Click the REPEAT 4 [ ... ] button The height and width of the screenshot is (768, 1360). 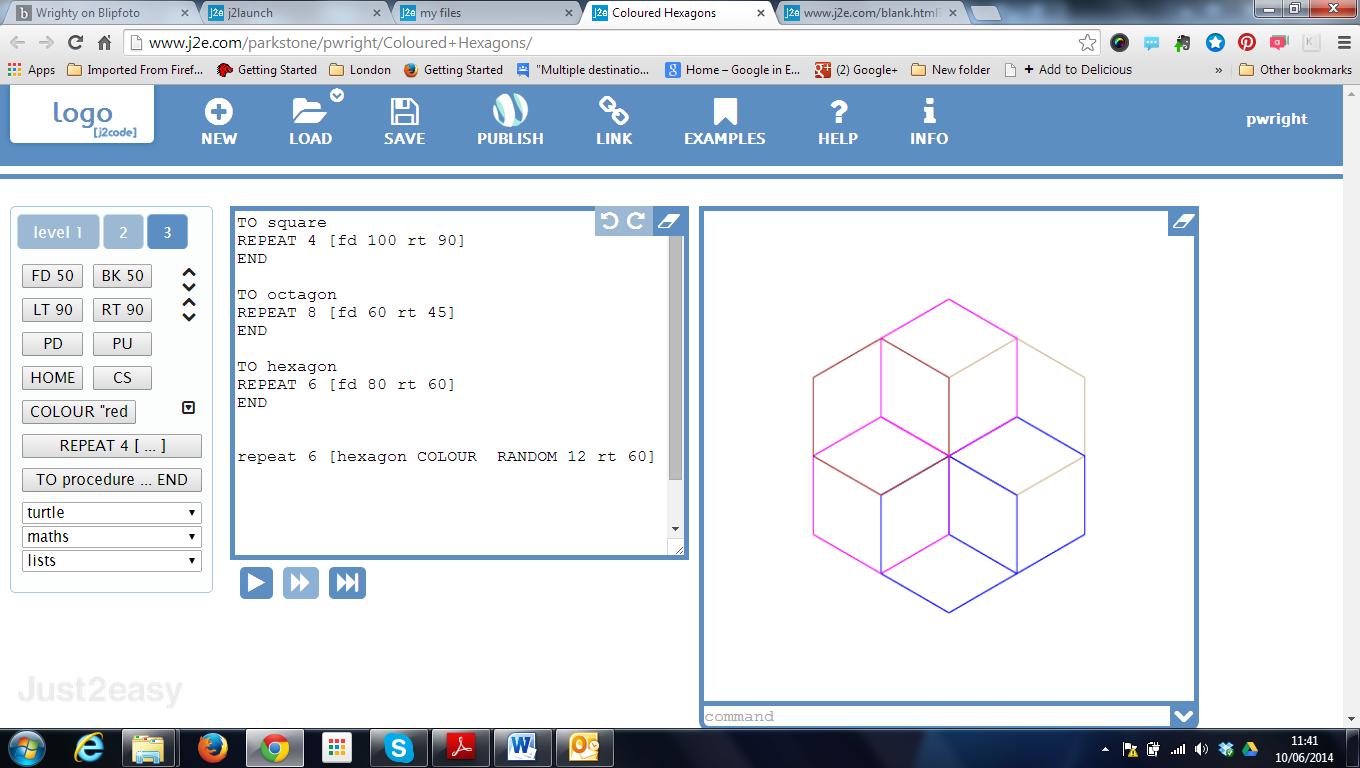point(112,446)
